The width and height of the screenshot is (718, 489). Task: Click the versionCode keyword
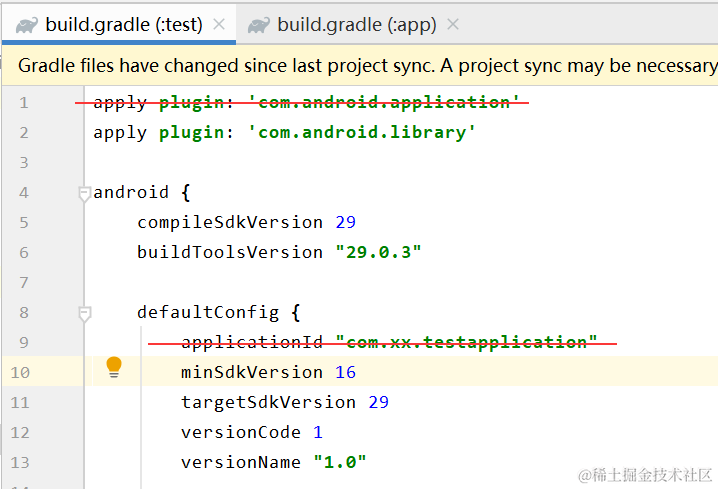(241, 433)
